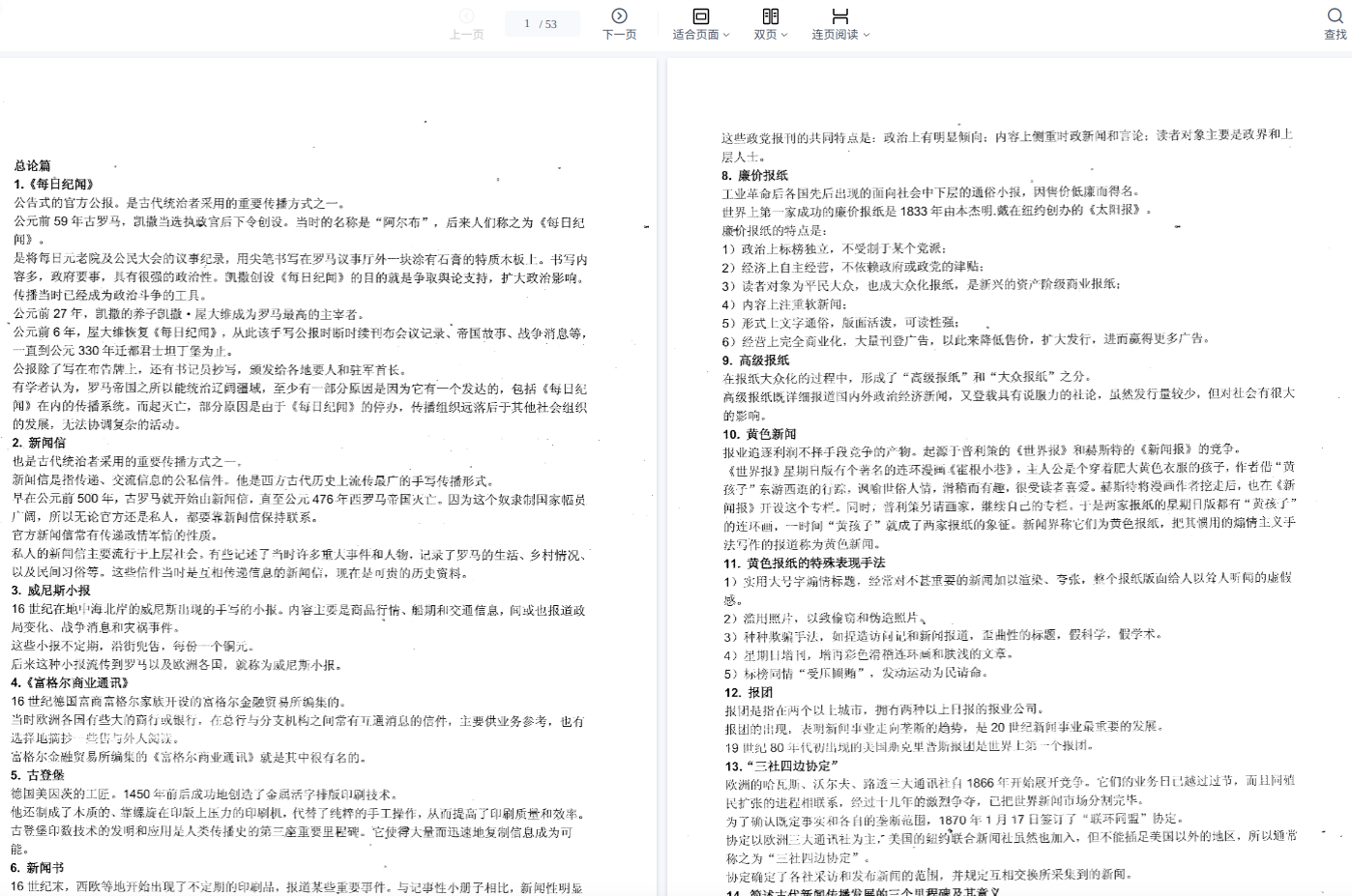Viewport: 1352px width, 896px height.
Task: Click the 查找 label in toolbar
Action: (x=1335, y=35)
